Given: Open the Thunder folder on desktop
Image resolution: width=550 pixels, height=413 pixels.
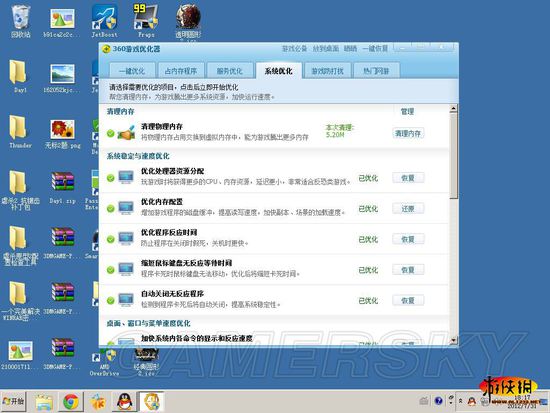Looking at the screenshot, I should 20,132.
